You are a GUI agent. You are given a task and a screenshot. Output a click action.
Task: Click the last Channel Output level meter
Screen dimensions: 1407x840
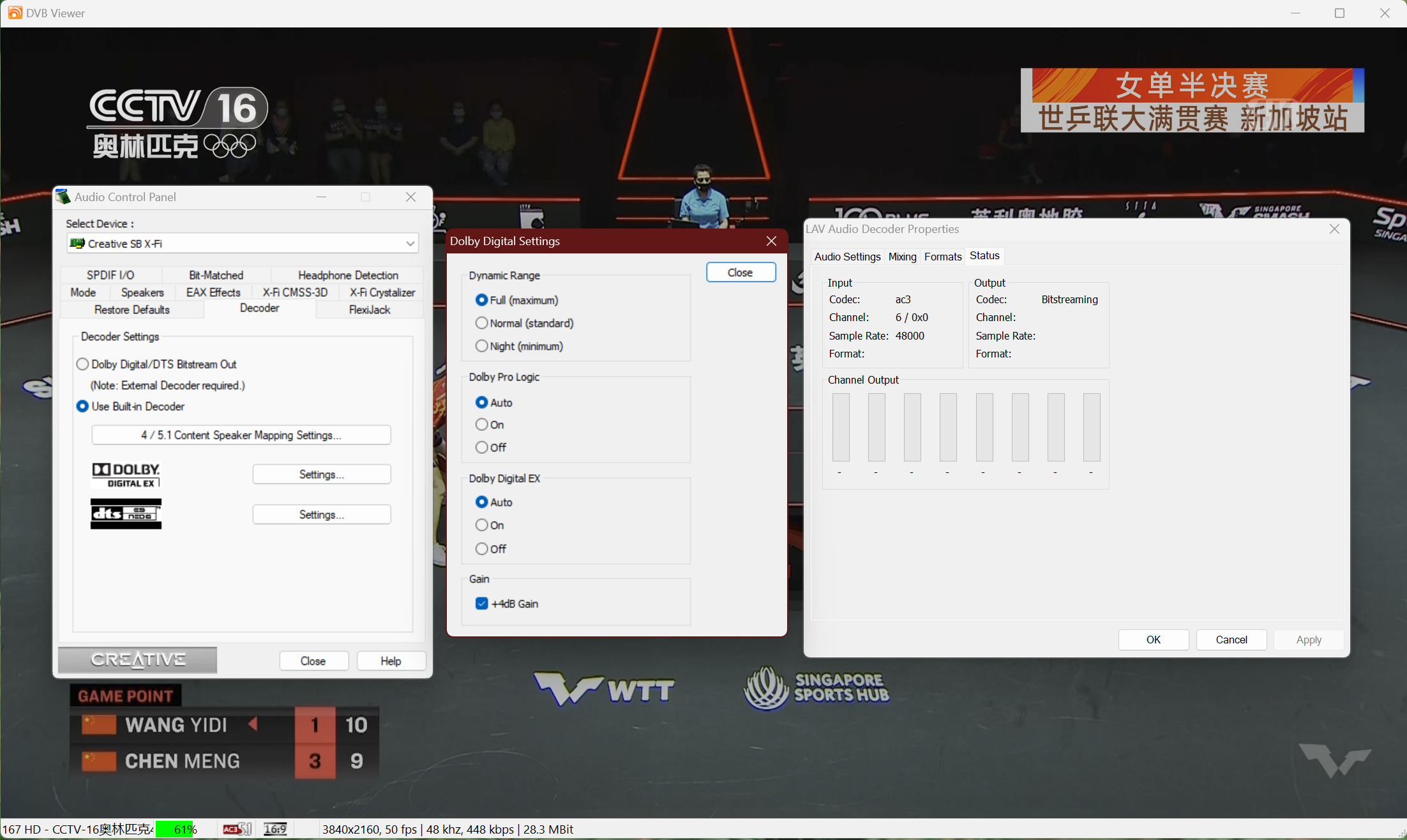point(1092,427)
